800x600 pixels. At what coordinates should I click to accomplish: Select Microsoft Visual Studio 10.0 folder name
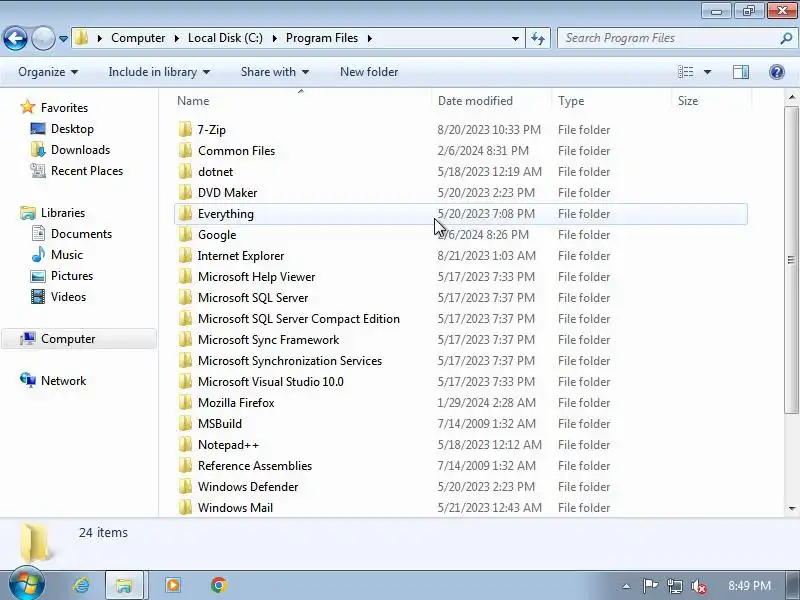[270, 382]
